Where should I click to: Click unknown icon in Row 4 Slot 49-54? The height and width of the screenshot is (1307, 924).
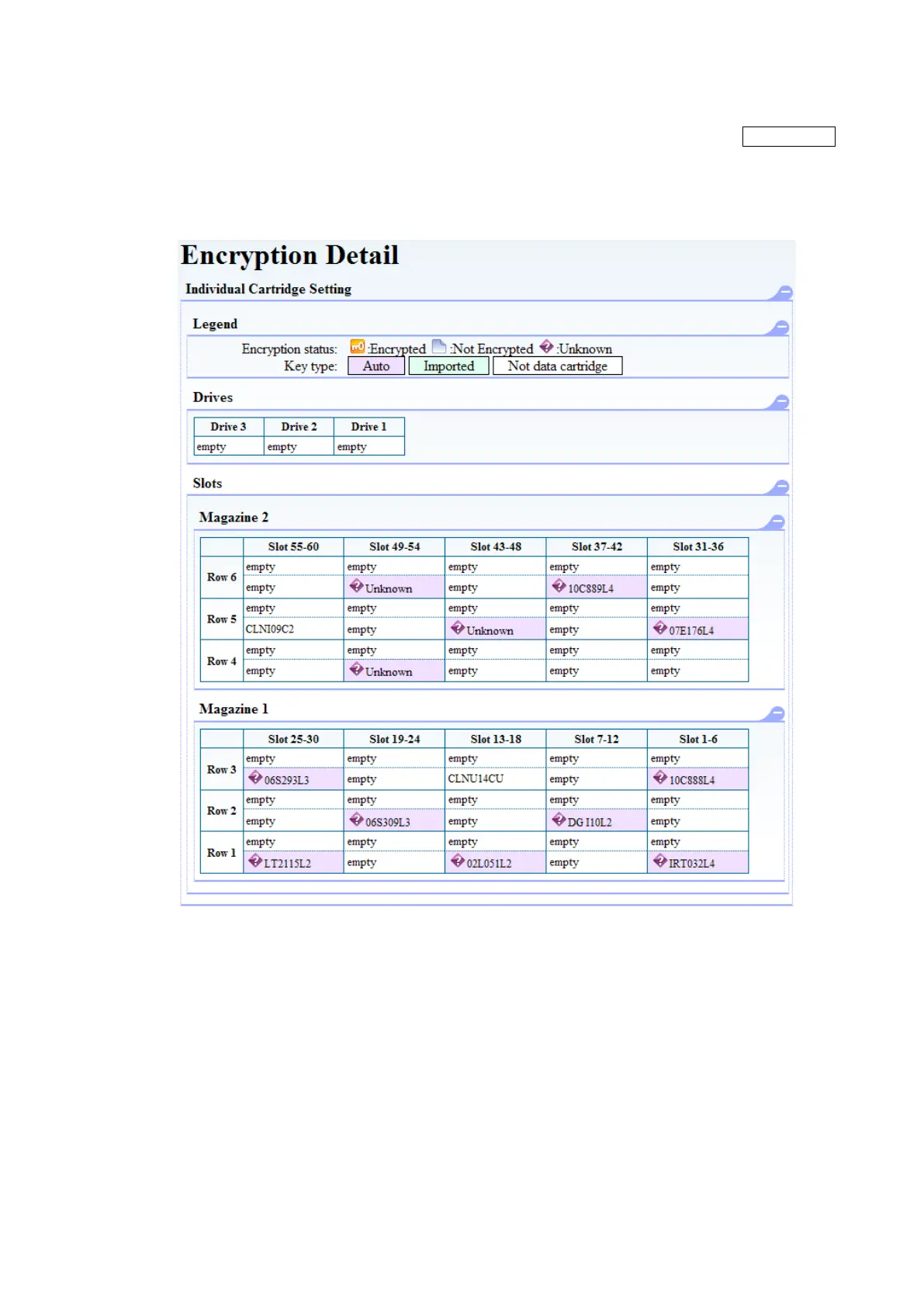pyautogui.click(x=356, y=669)
